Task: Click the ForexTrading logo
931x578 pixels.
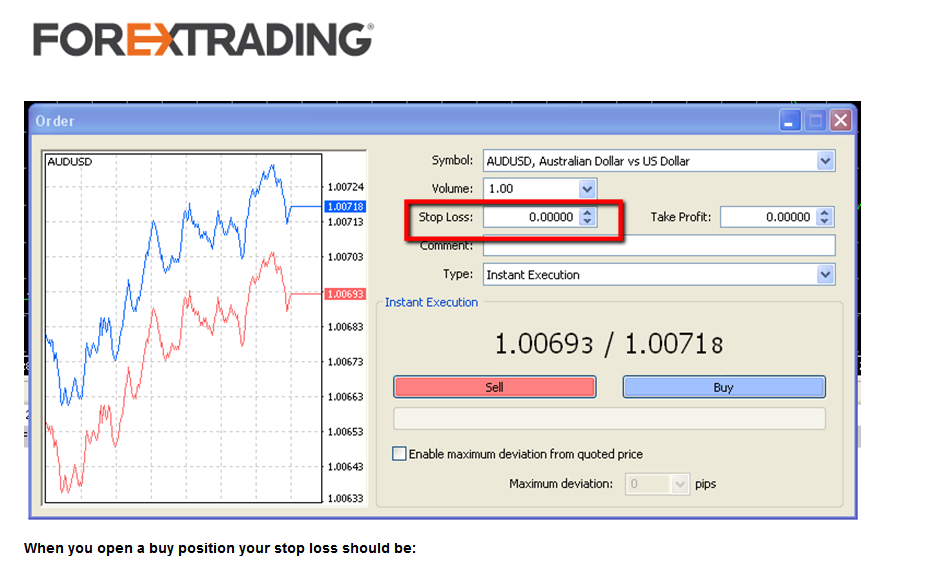Action: (x=203, y=40)
